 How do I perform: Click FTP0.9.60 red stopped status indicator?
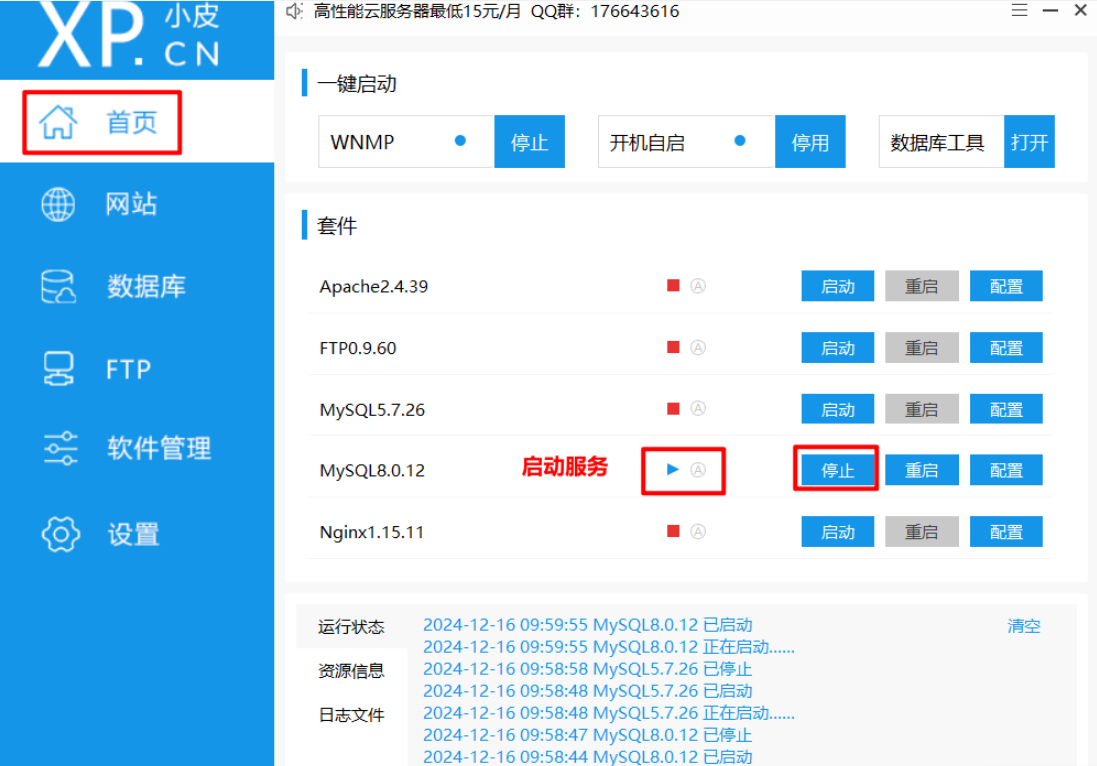coord(673,347)
